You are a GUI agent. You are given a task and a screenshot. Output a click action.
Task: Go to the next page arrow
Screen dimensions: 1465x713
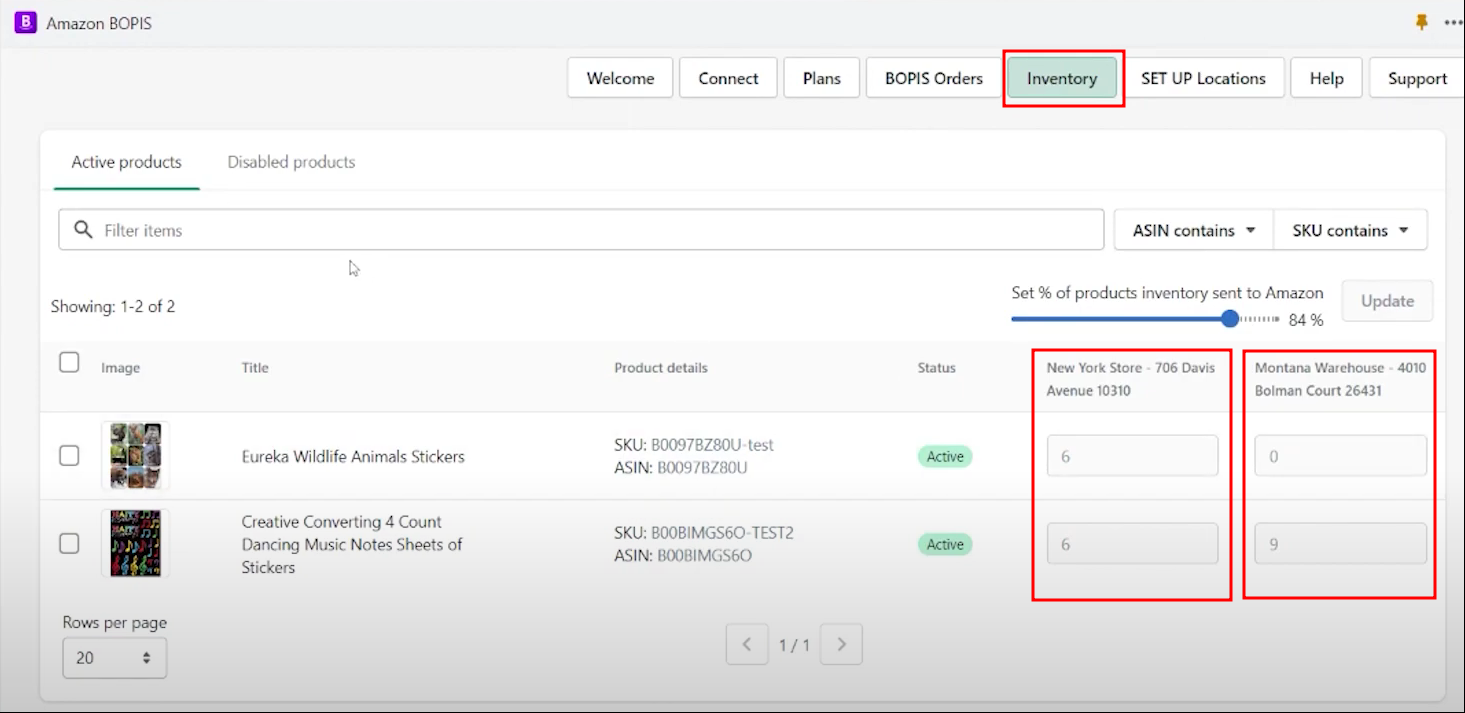tap(841, 645)
